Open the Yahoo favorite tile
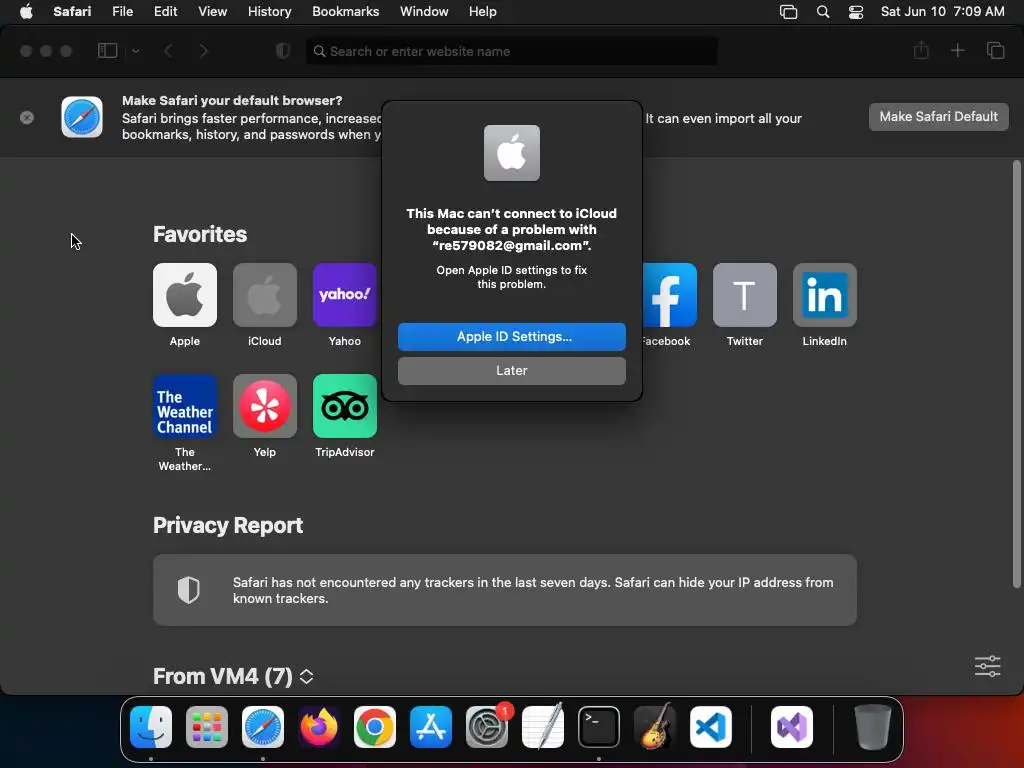1024x768 pixels. 345,295
